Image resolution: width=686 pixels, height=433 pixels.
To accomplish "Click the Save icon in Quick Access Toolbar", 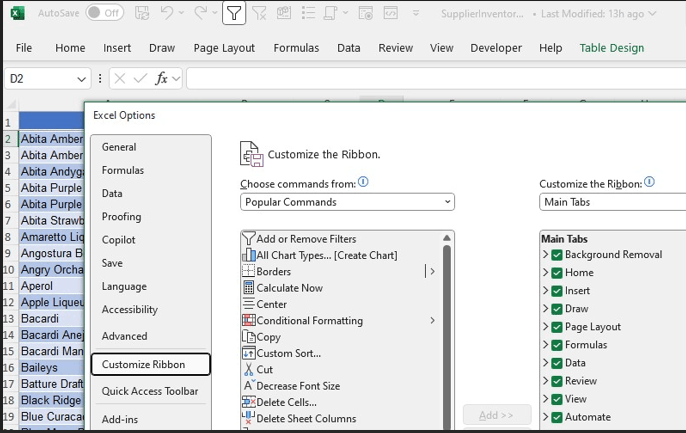I will coord(142,13).
